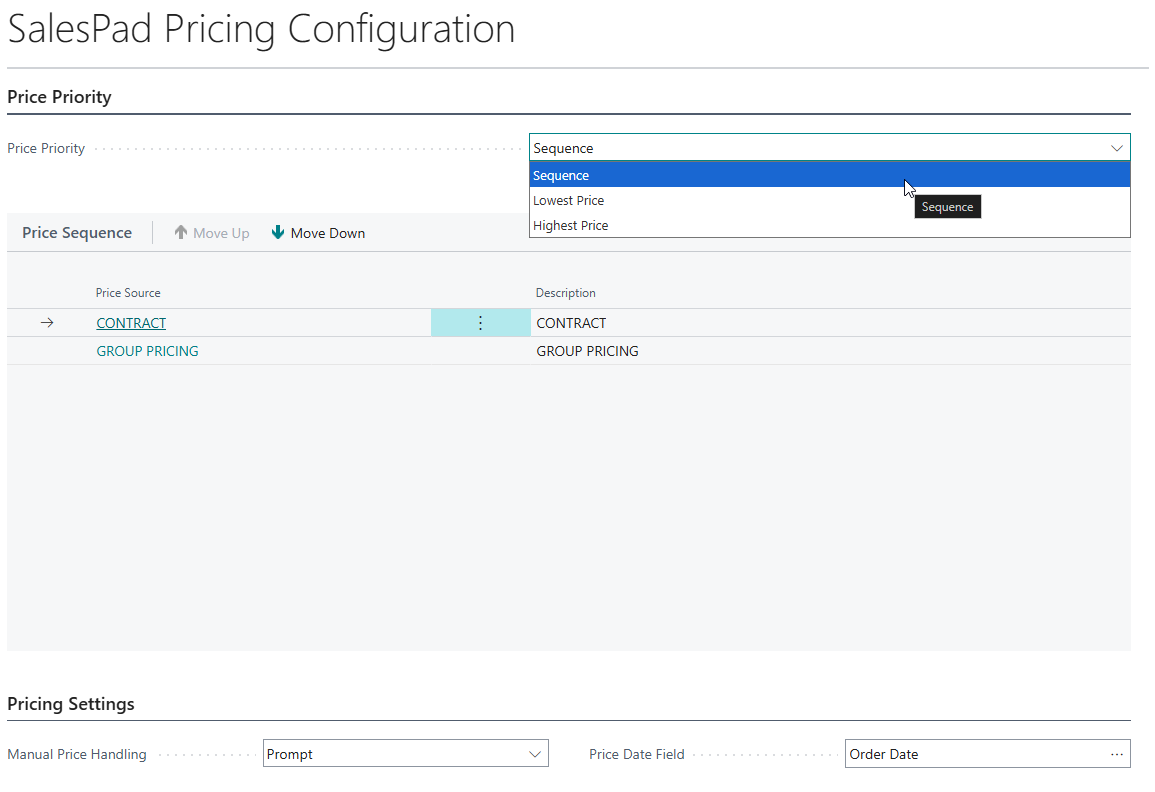Click the Price Date Field lookup ellipsis
Image resolution: width=1155 pixels, height=792 pixels.
pos(1117,754)
